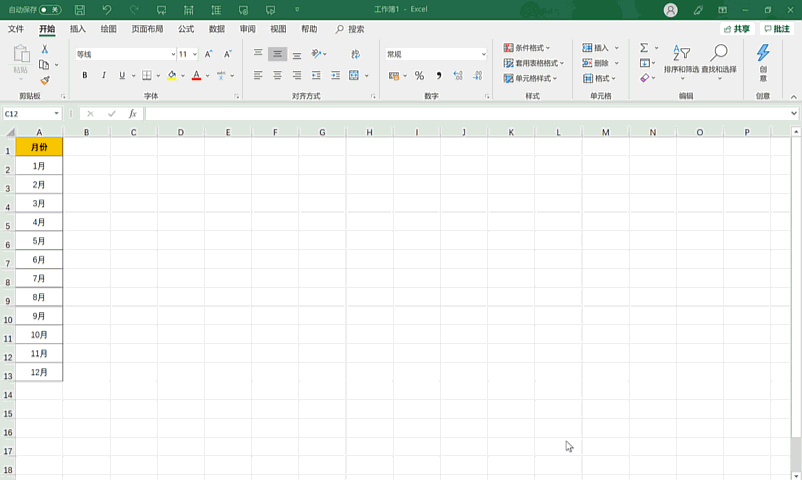
Task: Apply italic formatting
Action: [104, 75]
